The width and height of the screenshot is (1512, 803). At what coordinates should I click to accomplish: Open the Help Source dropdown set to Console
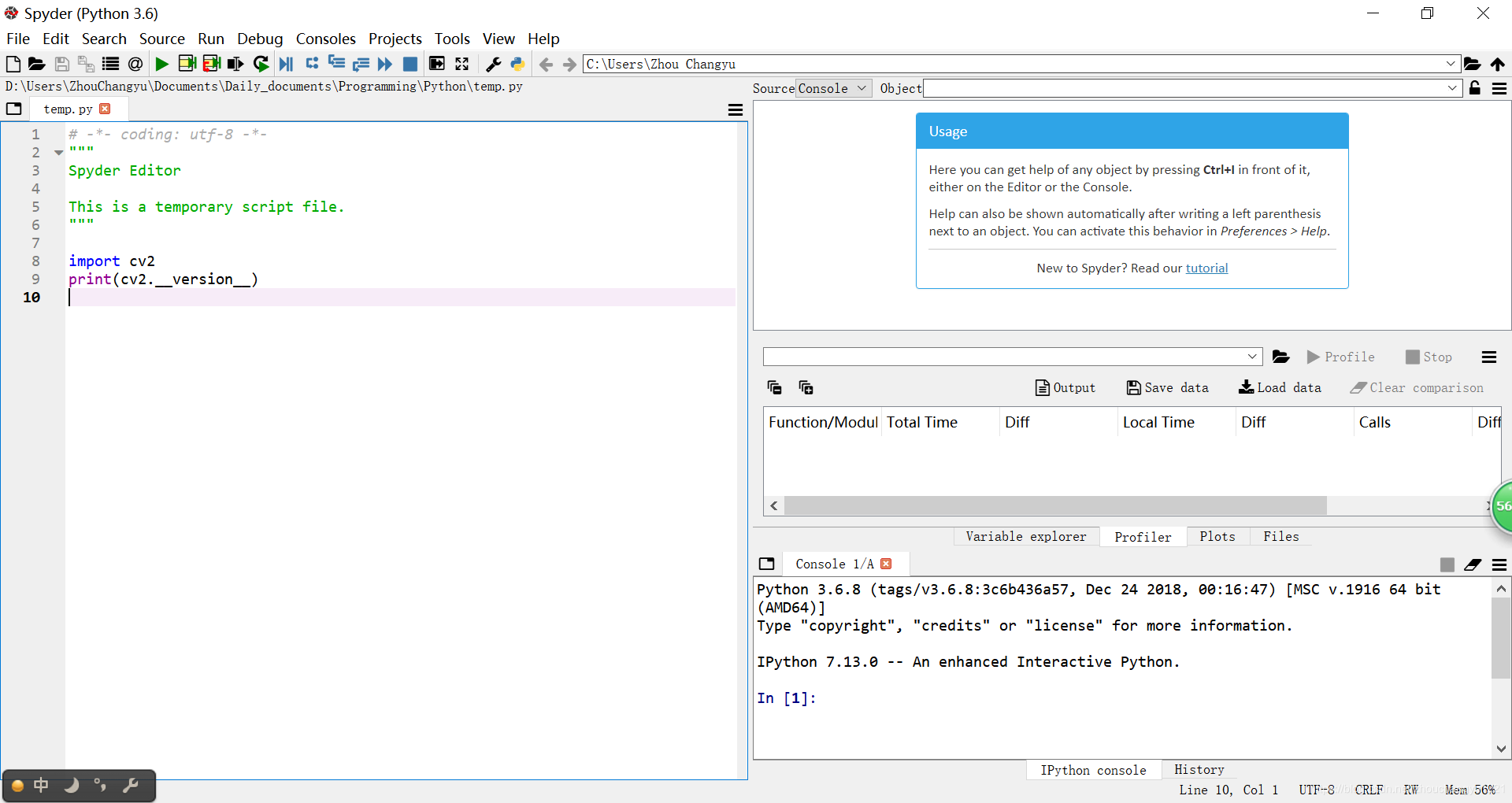click(x=833, y=88)
